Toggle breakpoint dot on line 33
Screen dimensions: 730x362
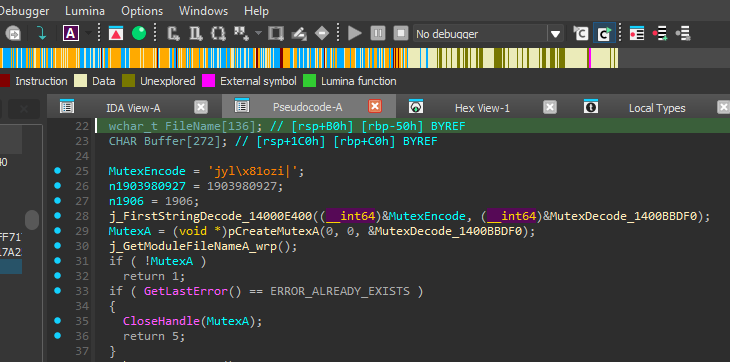pos(57,290)
